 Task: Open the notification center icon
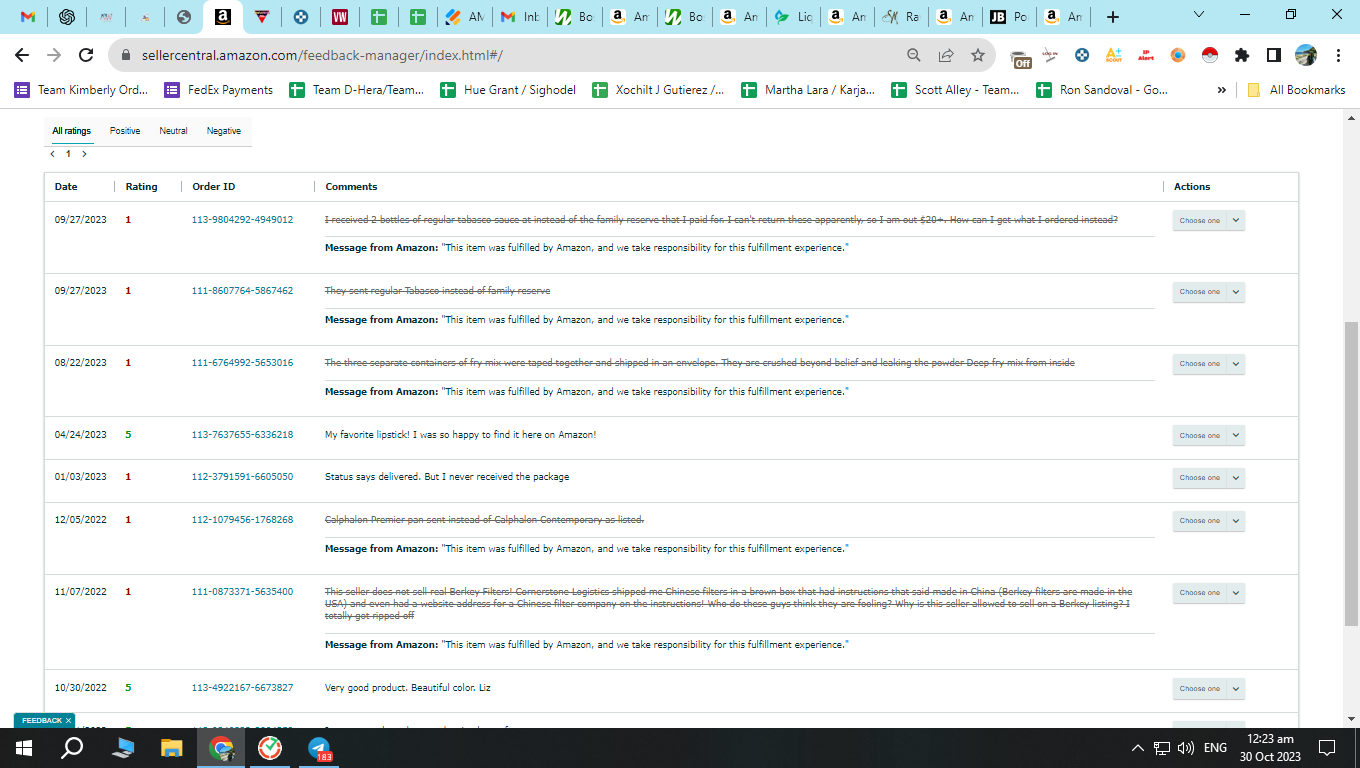click(x=1327, y=748)
